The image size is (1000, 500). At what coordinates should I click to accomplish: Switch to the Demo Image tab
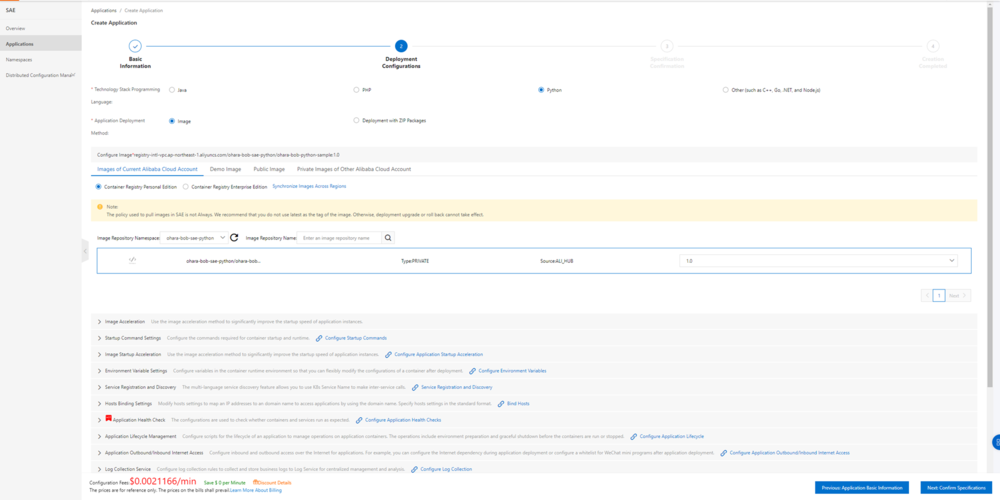[x=225, y=170]
